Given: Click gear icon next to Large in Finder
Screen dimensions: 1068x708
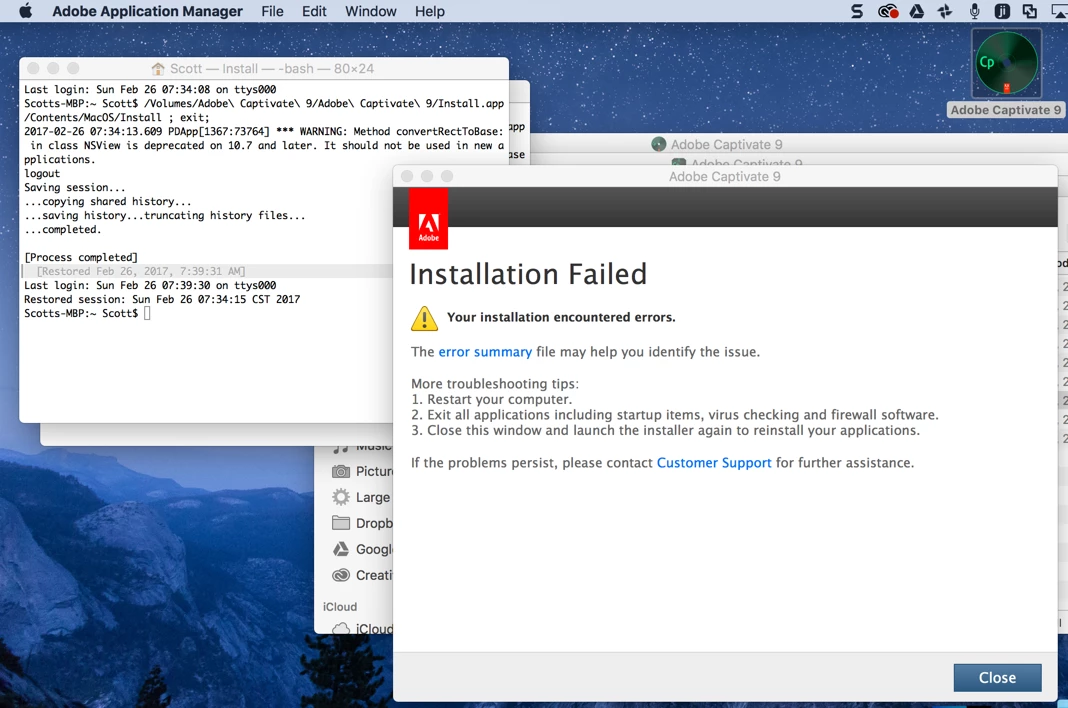Looking at the screenshot, I should tap(341, 497).
